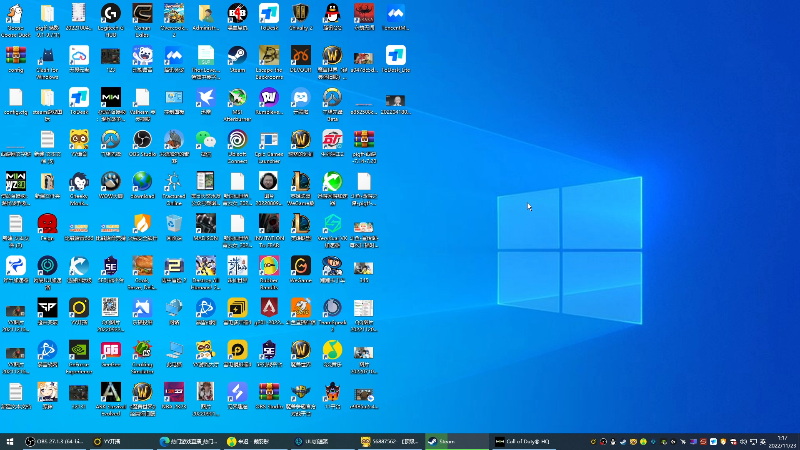Open the Goose Goose Duck desktop shortcut
This screenshot has height=450, width=800.
tap(16, 21)
